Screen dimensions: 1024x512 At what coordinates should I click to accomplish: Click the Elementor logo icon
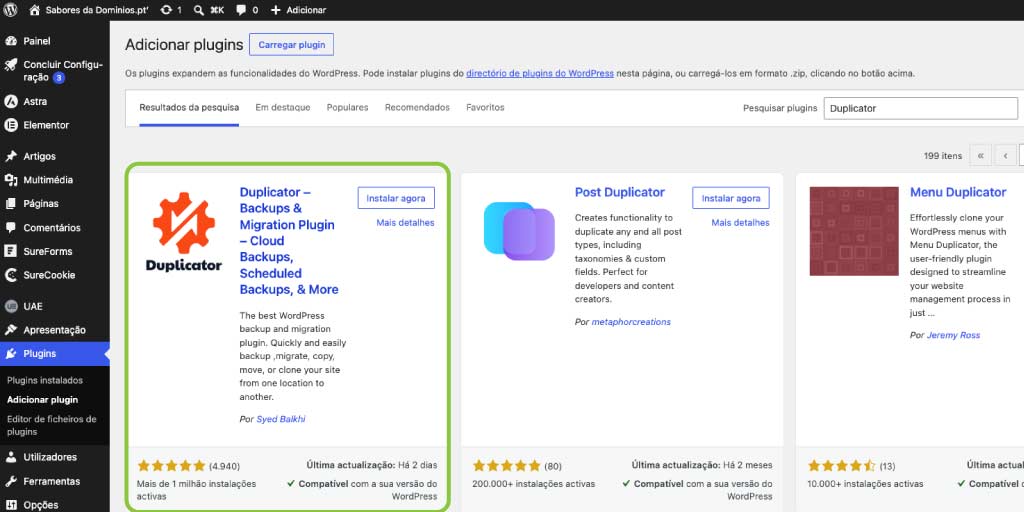(x=10, y=125)
